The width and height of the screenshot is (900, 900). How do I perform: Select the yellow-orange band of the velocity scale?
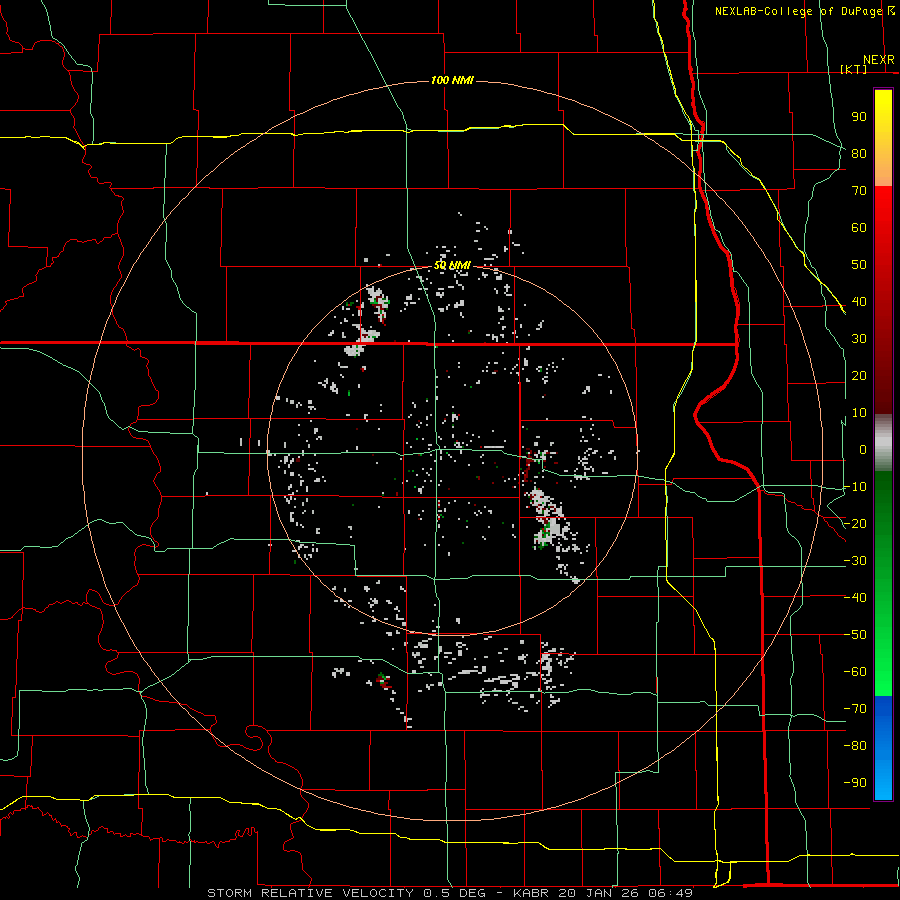[x=883, y=138]
